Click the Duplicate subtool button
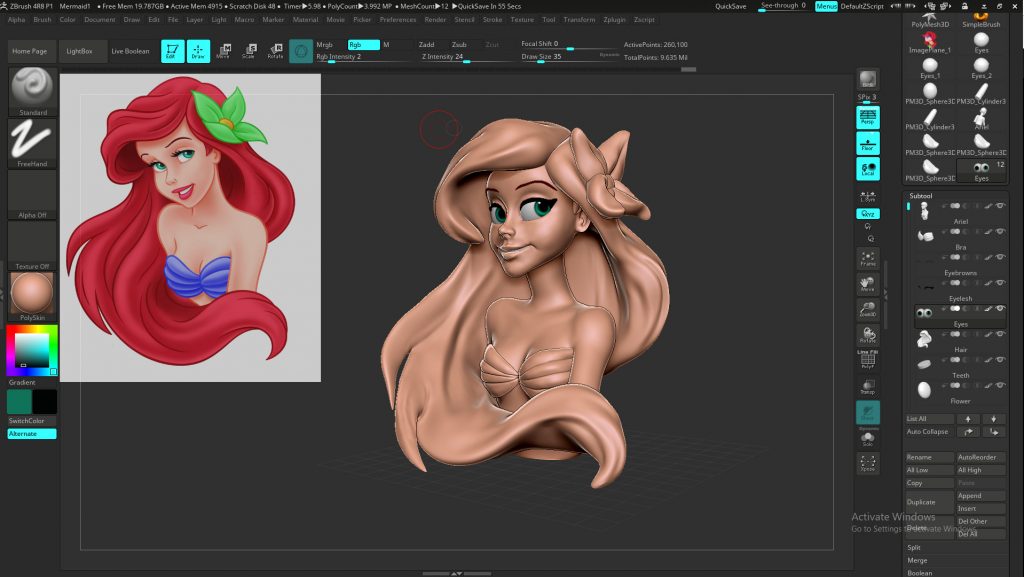The width and height of the screenshot is (1024, 577). coord(929,502)
